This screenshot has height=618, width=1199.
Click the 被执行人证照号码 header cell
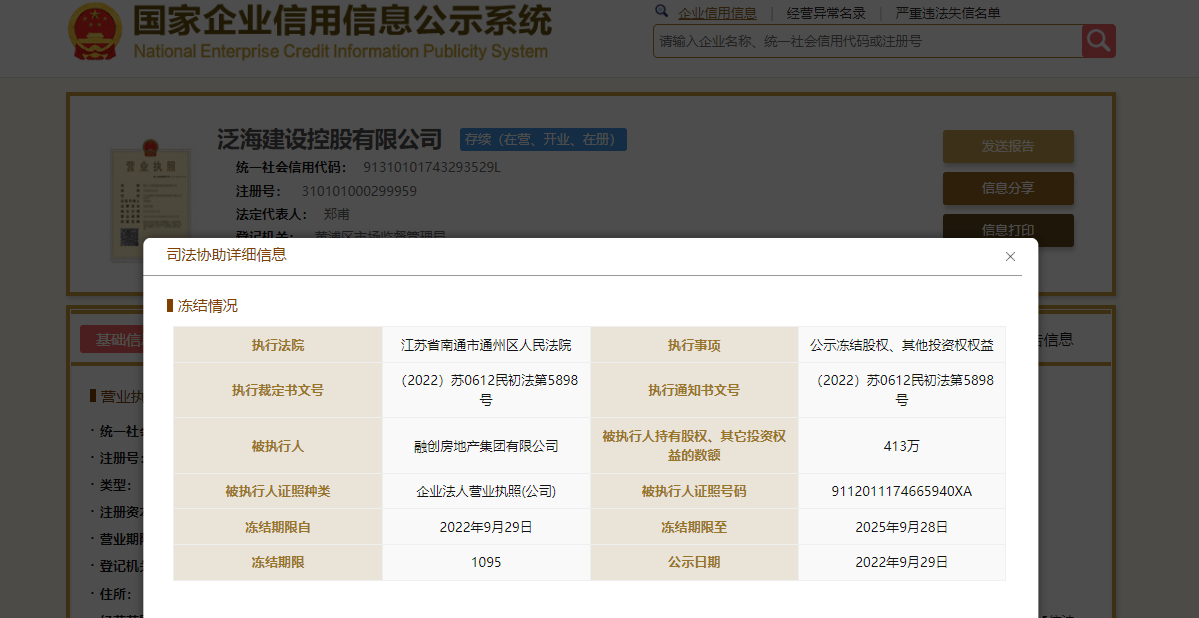pos(694,491)
